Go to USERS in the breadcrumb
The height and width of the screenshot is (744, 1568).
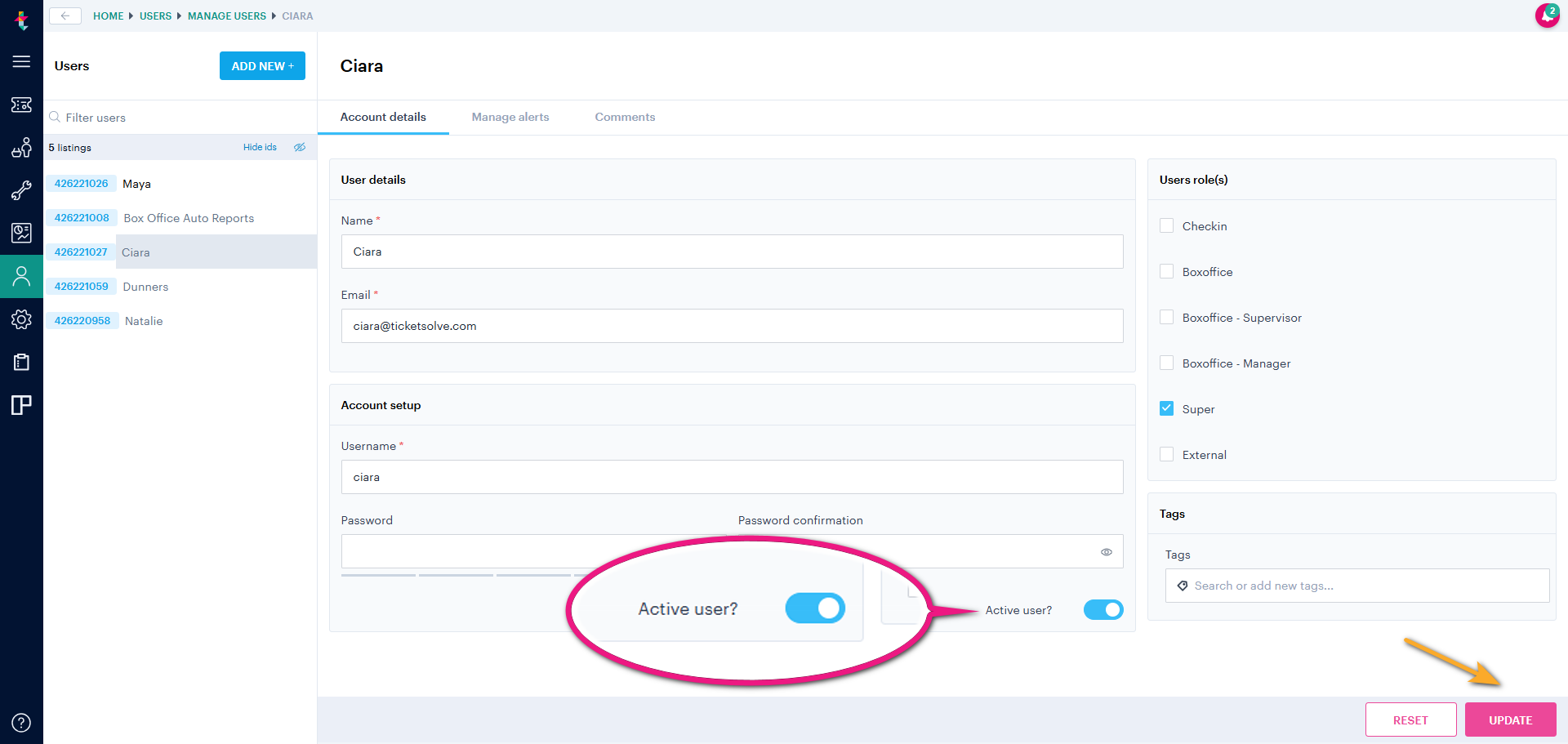(155, 16)
